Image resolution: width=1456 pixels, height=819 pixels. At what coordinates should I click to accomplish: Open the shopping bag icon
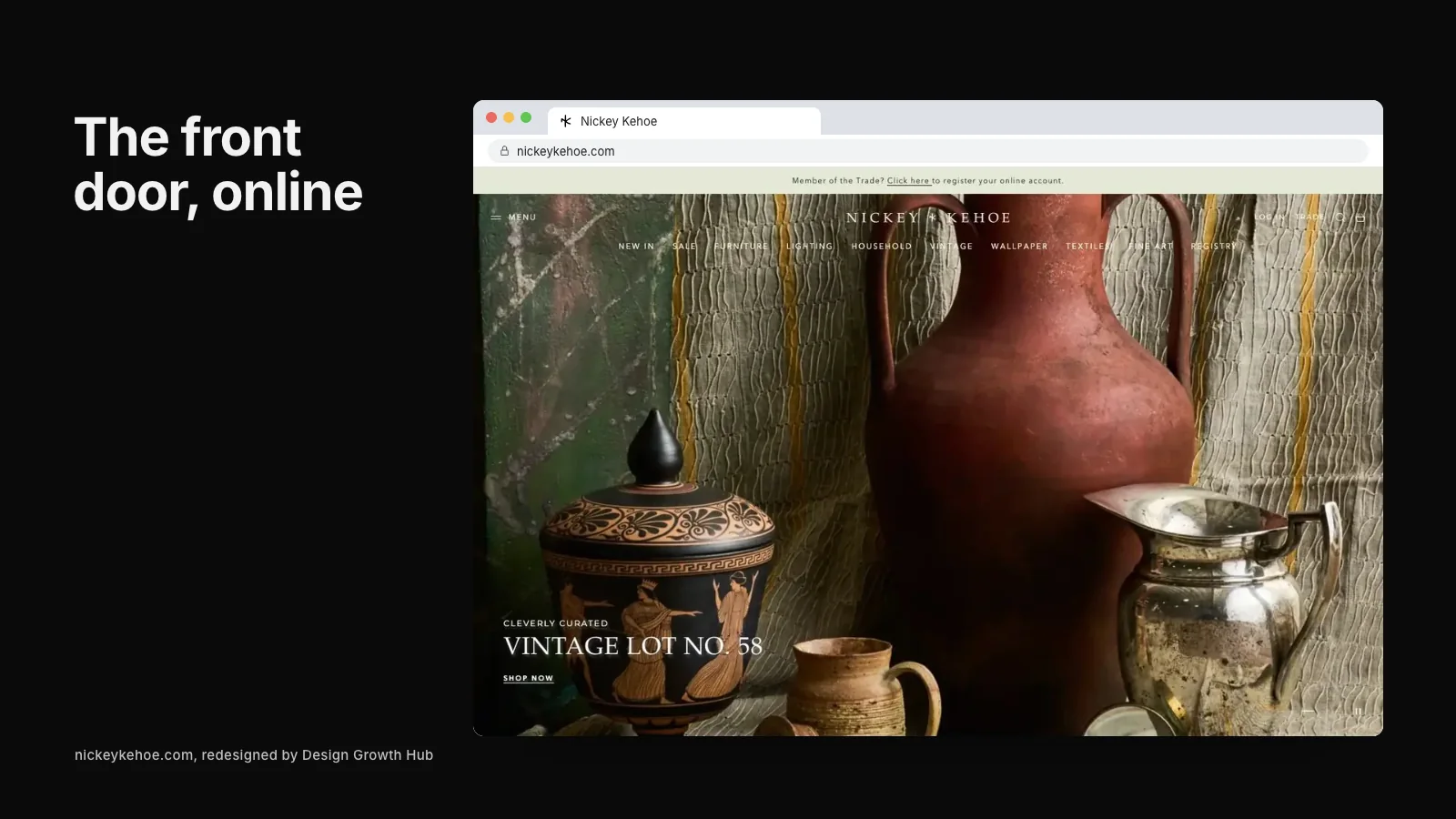point(1360,217)
